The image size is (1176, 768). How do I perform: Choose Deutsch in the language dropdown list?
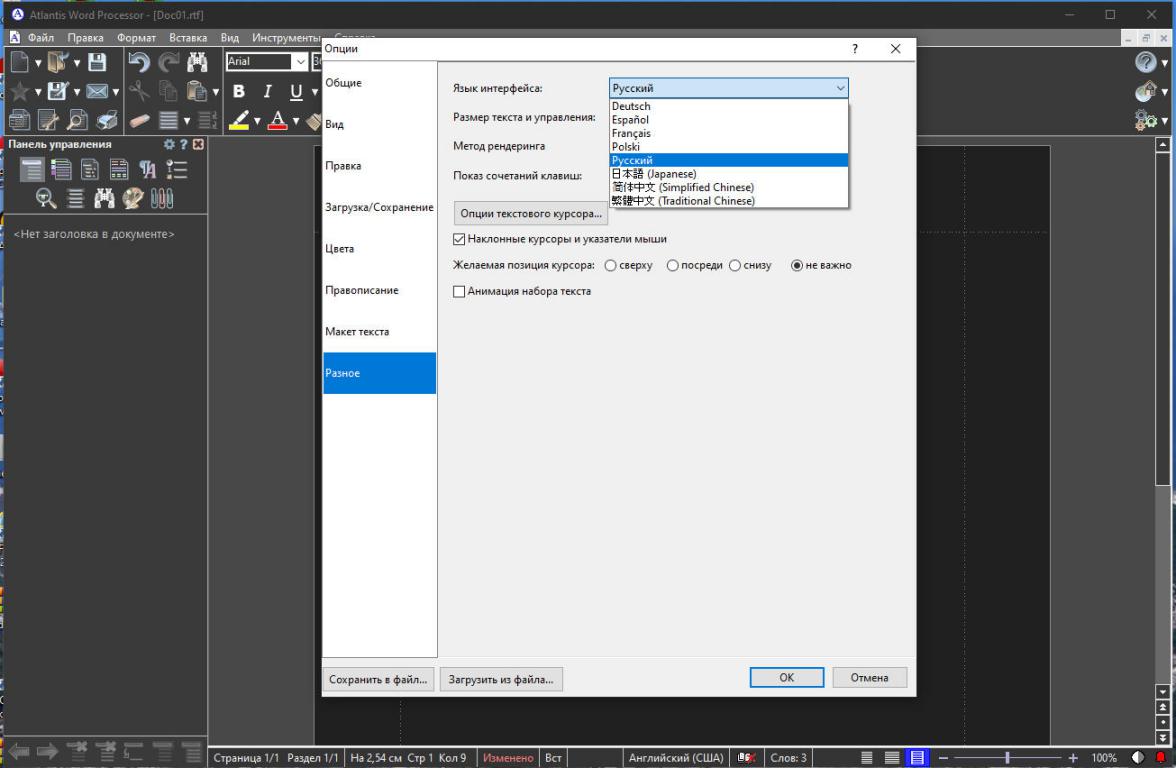(x=631, y=106)
